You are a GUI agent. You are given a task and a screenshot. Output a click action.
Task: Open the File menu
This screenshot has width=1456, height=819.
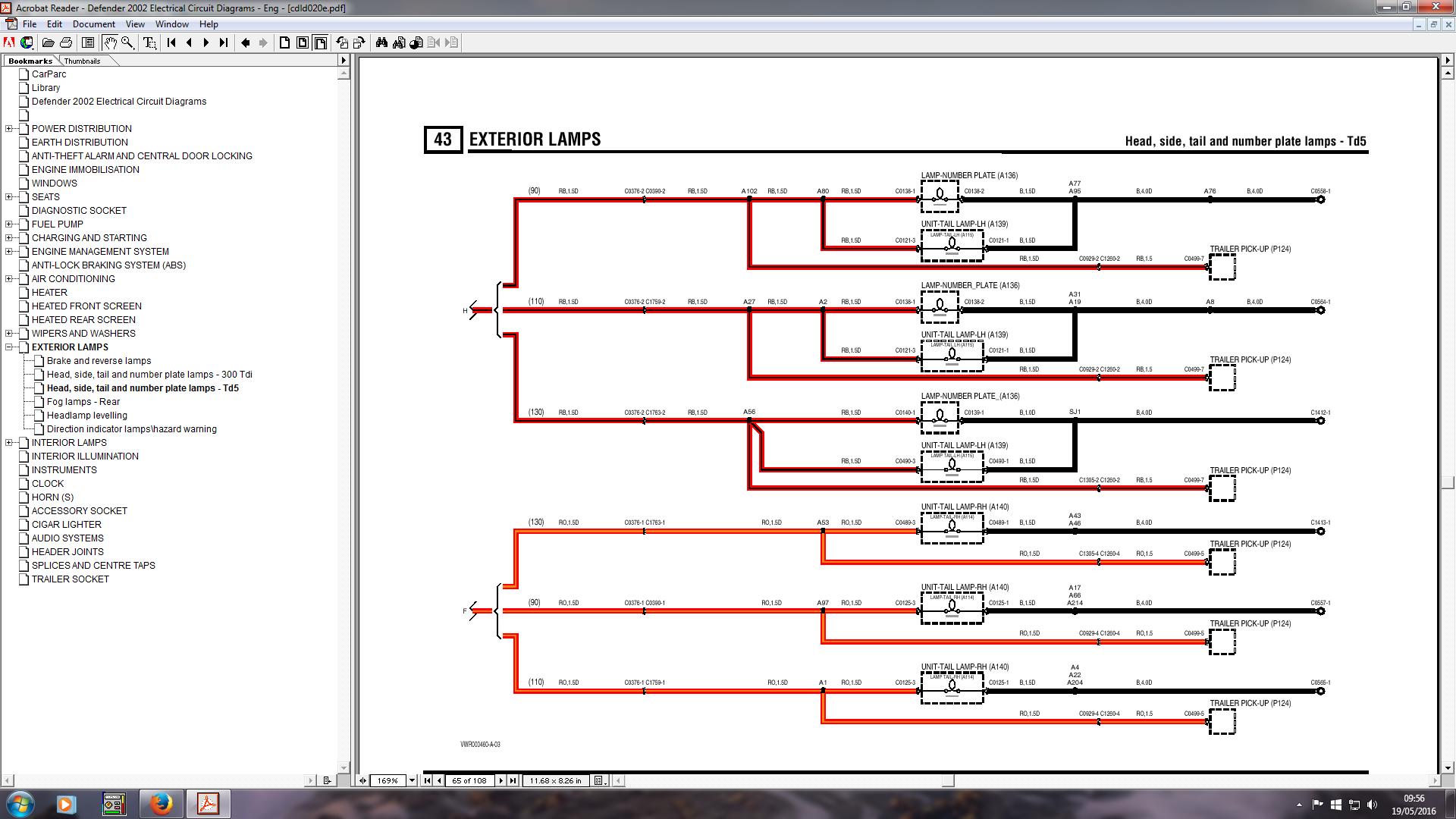tap(30, 24)
